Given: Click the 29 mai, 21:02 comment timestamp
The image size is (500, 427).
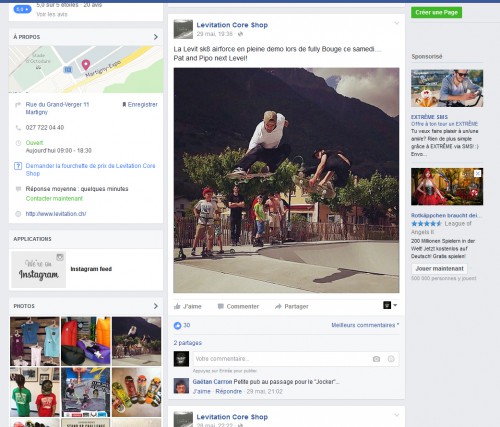Looking at the screenshot, I should pos(264,391).
